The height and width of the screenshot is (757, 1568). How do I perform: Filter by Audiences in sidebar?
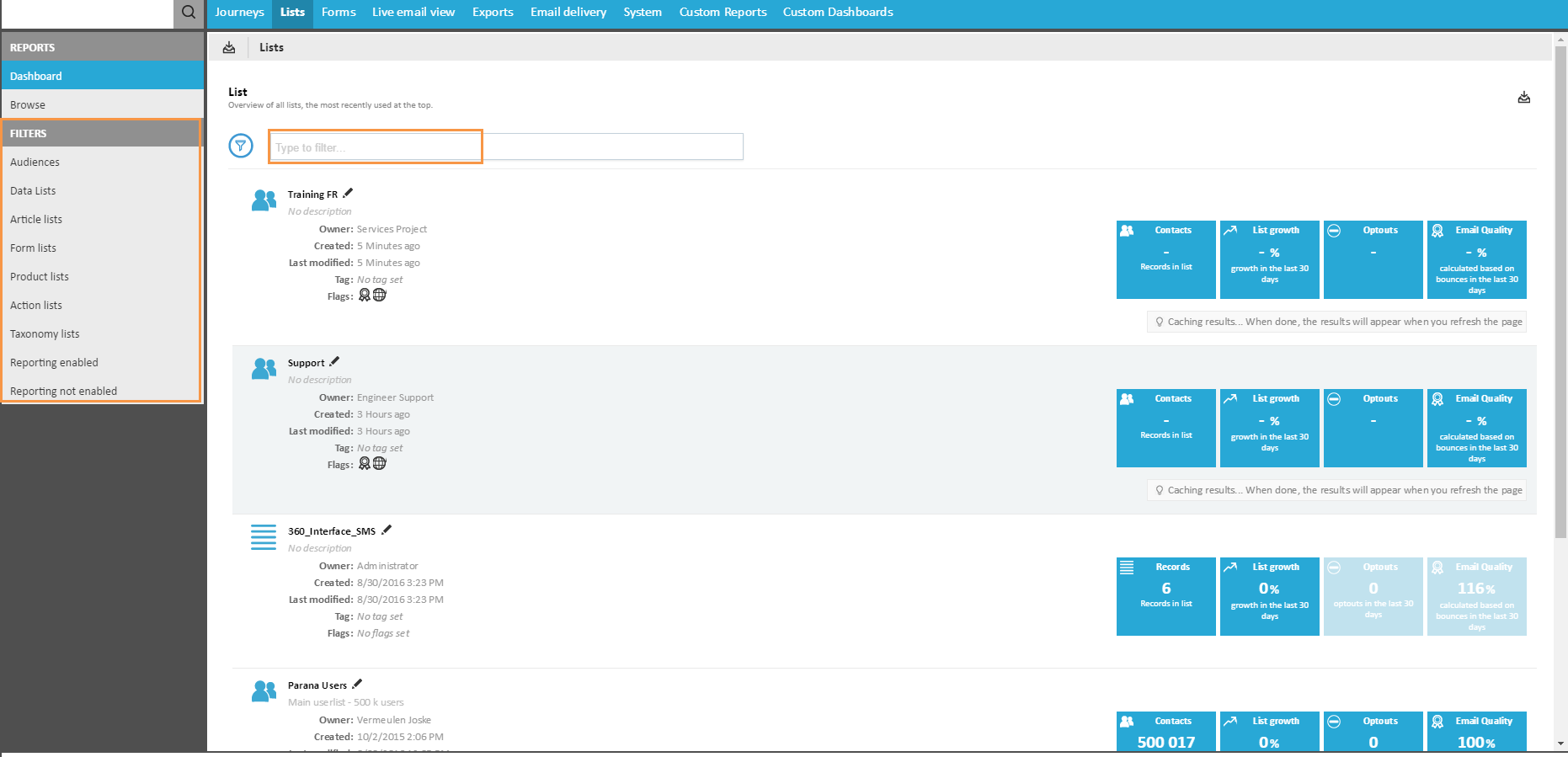pyautogui.click(x=35, y=163)
